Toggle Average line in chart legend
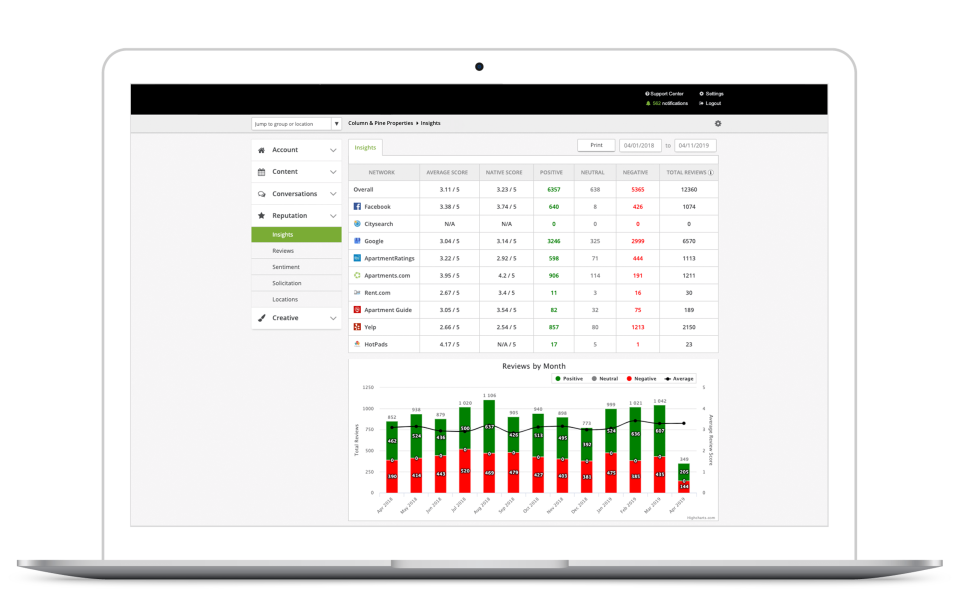960x591 pixels. click(680, 379)
